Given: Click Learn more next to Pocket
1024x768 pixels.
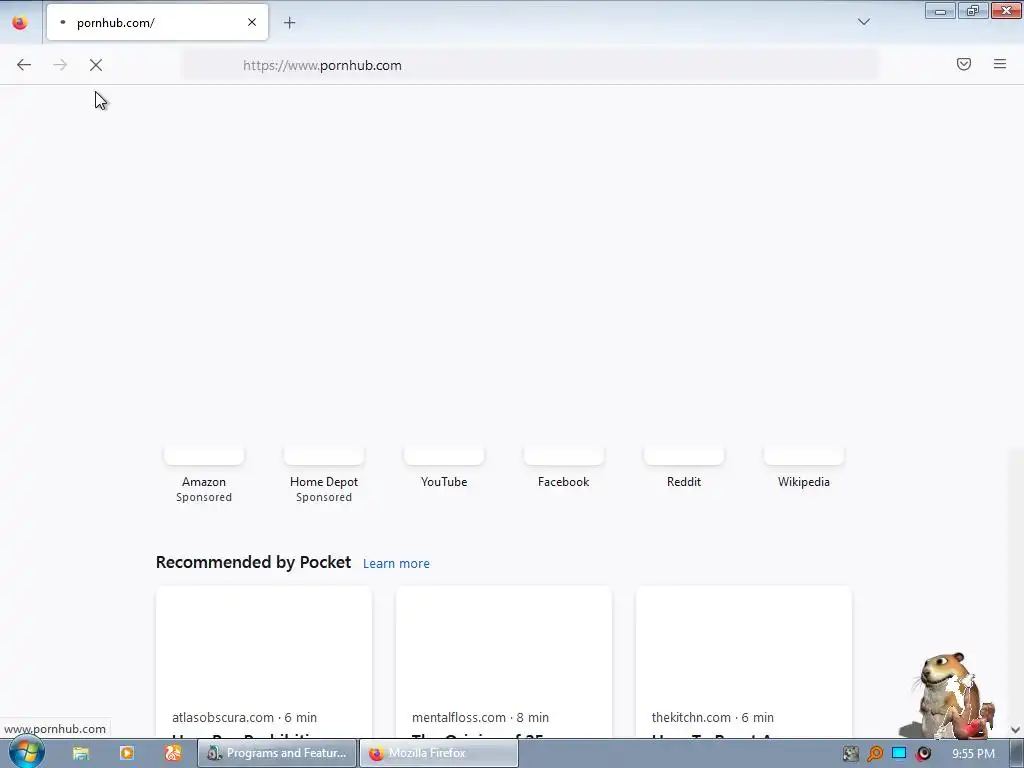Looking at the screenshot, I should 396,564.
